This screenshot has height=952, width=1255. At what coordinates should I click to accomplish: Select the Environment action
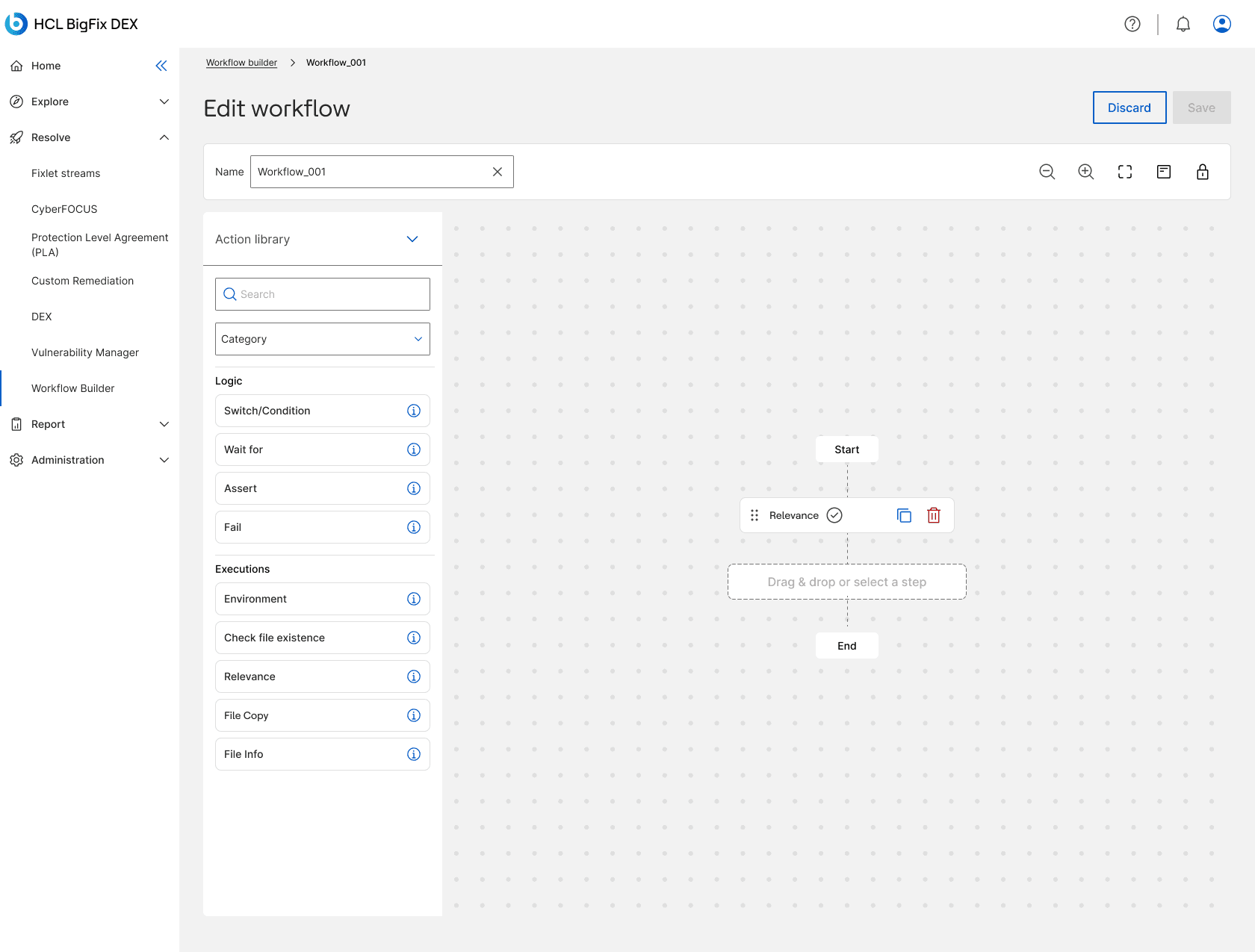[323, 599]
